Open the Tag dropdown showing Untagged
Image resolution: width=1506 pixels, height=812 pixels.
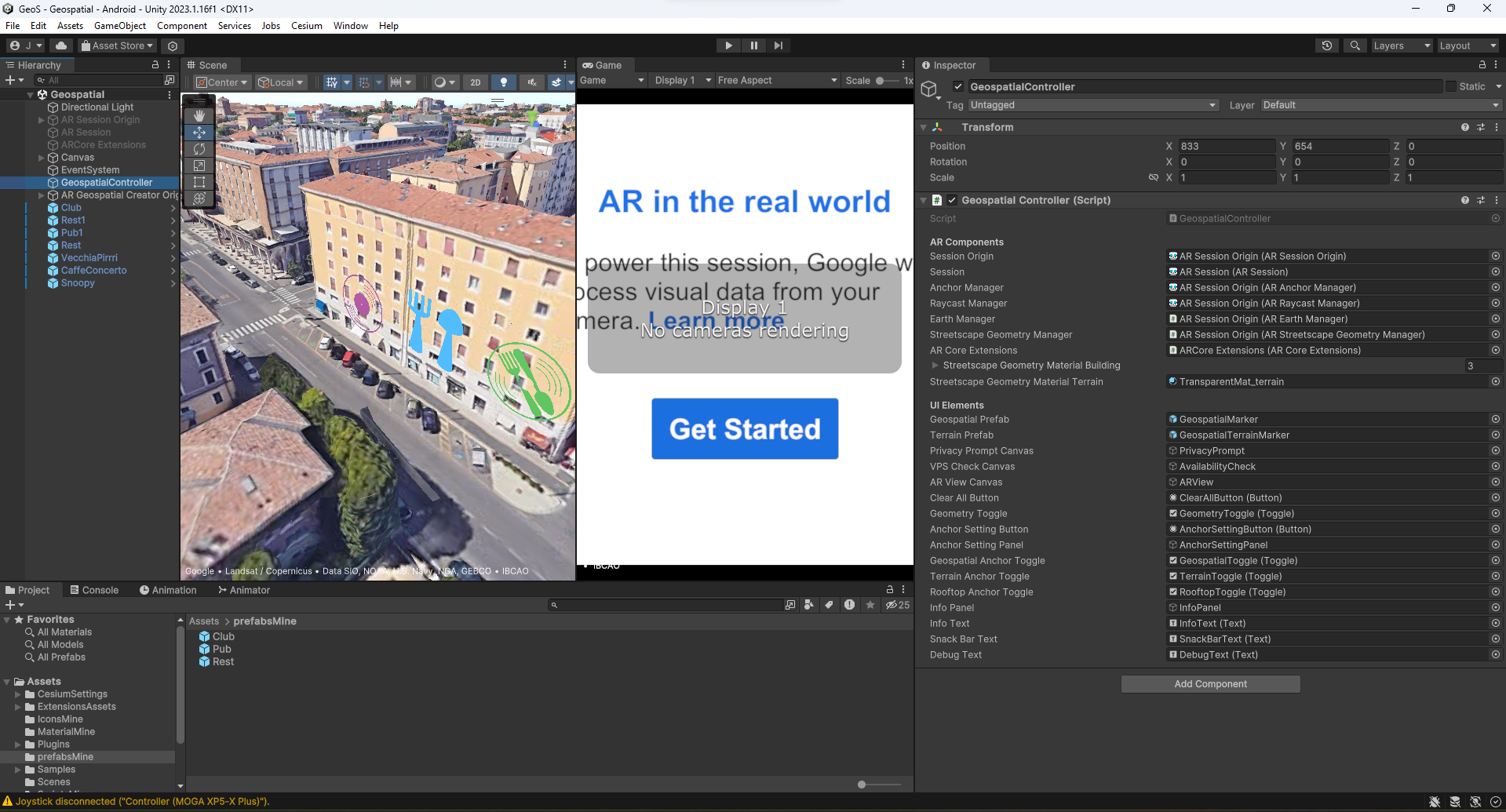click(x=1092, y=105)
